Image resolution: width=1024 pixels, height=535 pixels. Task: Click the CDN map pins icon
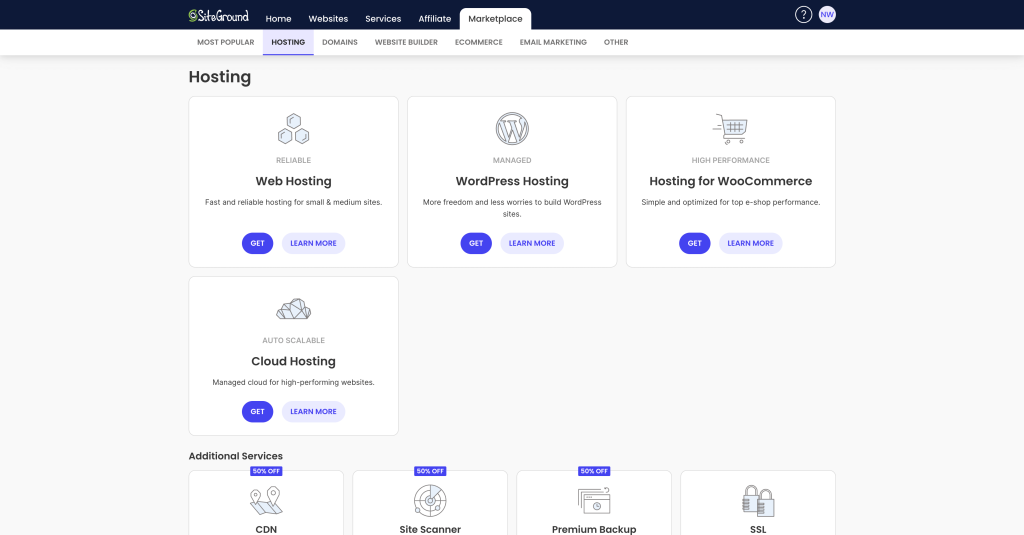(266, 499)
